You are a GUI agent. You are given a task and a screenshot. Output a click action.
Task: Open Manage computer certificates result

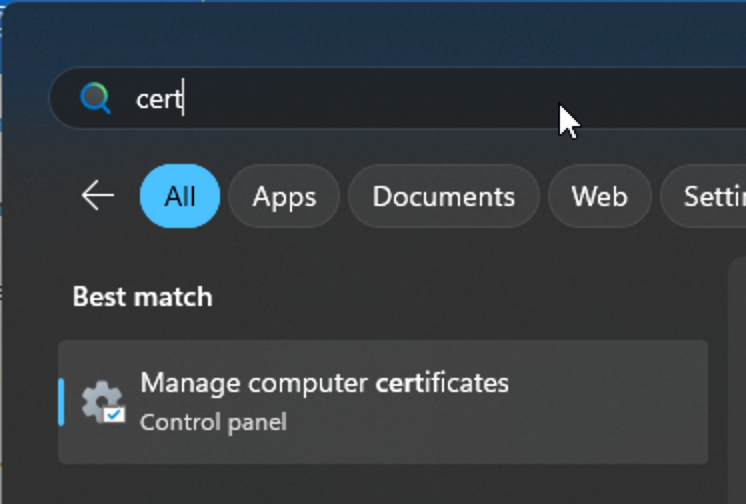(x=383, y=402)
